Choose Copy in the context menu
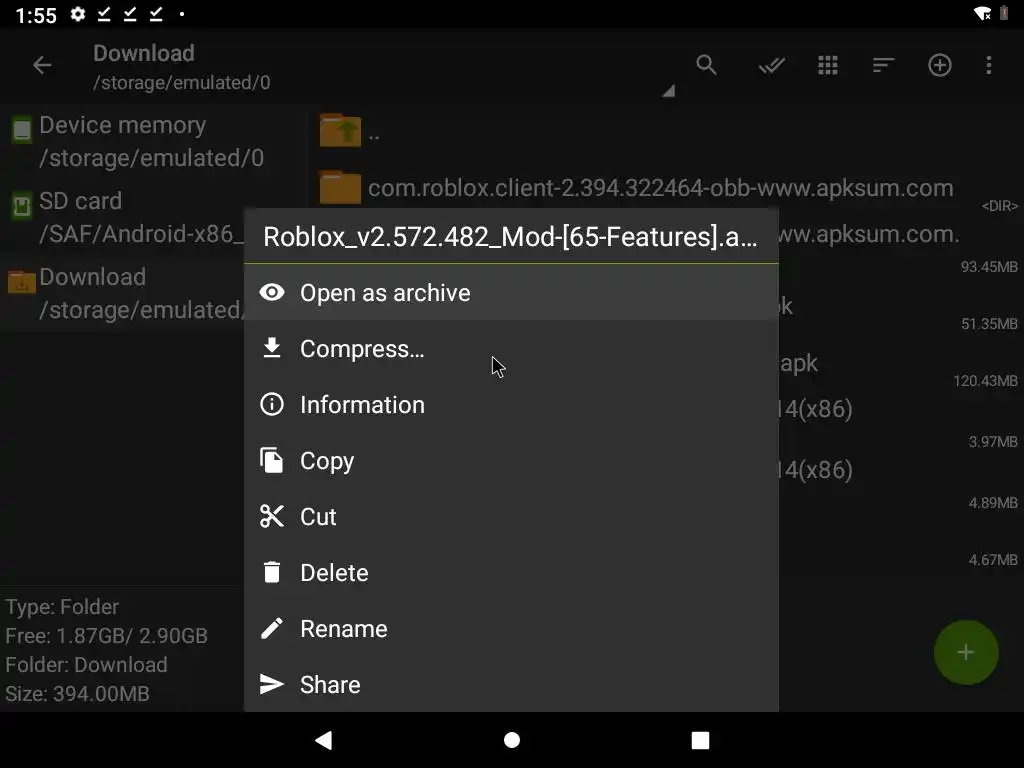 511,461
